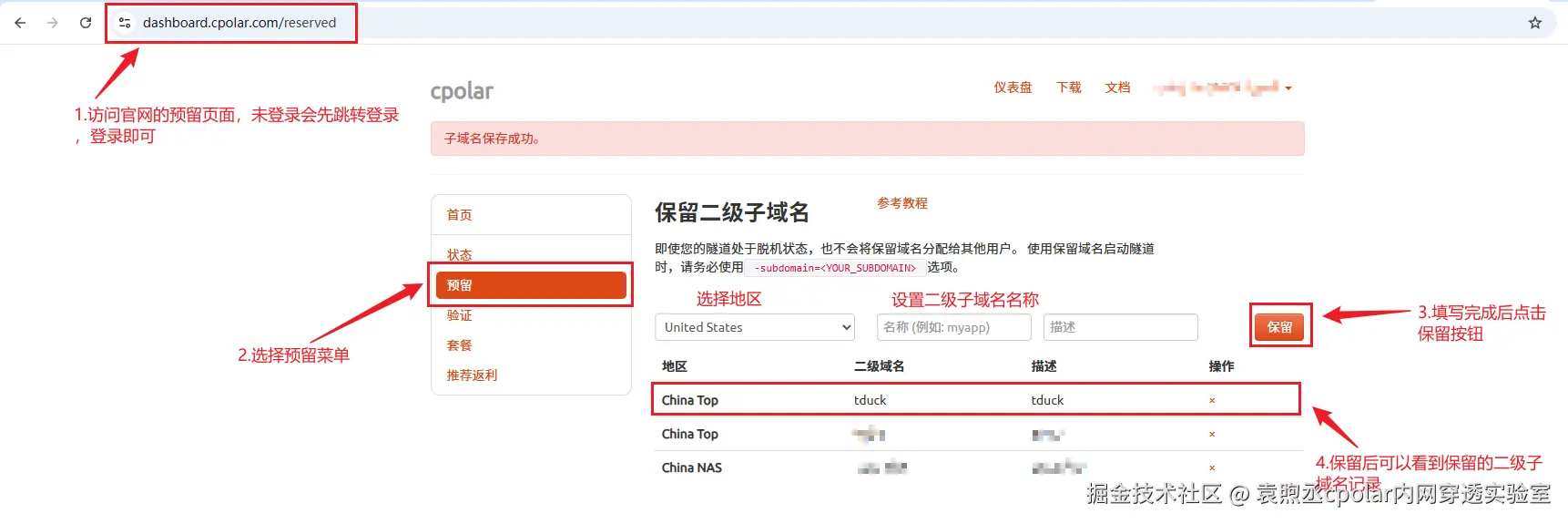Click the 操作 column header
The image size is (1568, 524).
click(x=1221, y=366)
